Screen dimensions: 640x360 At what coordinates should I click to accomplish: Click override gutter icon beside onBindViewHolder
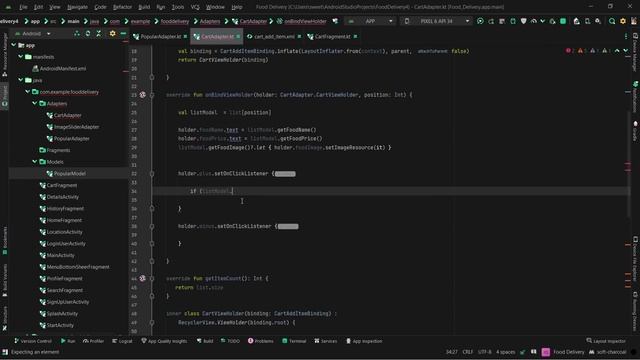[x=142, y=95]
